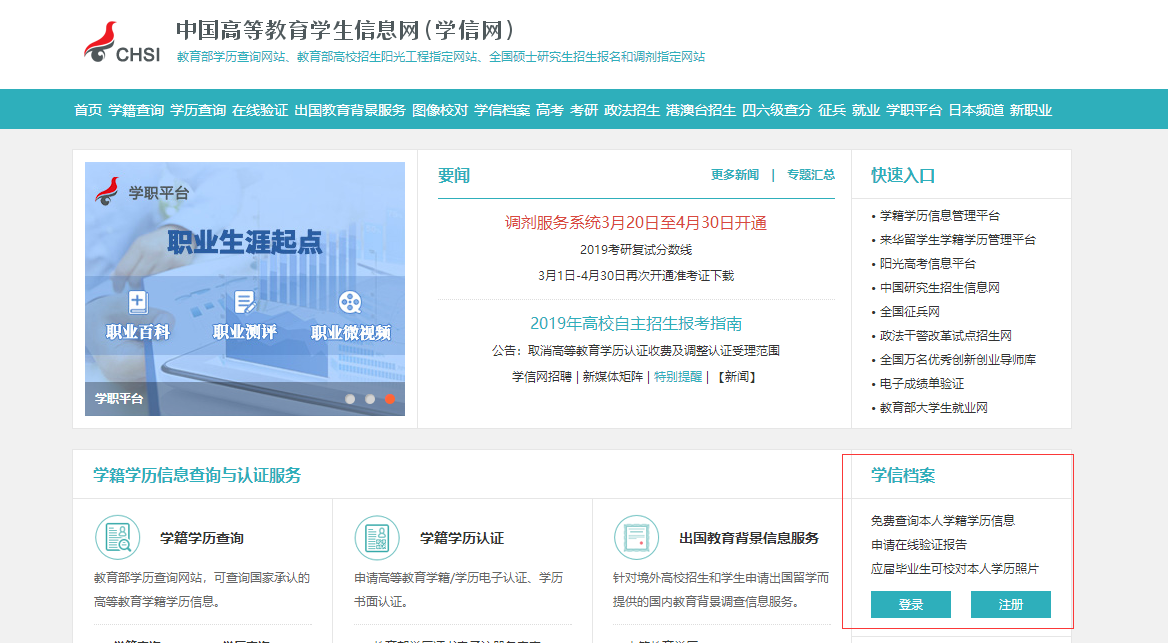Open 学职平台 in navigation bar

[914, 110]
